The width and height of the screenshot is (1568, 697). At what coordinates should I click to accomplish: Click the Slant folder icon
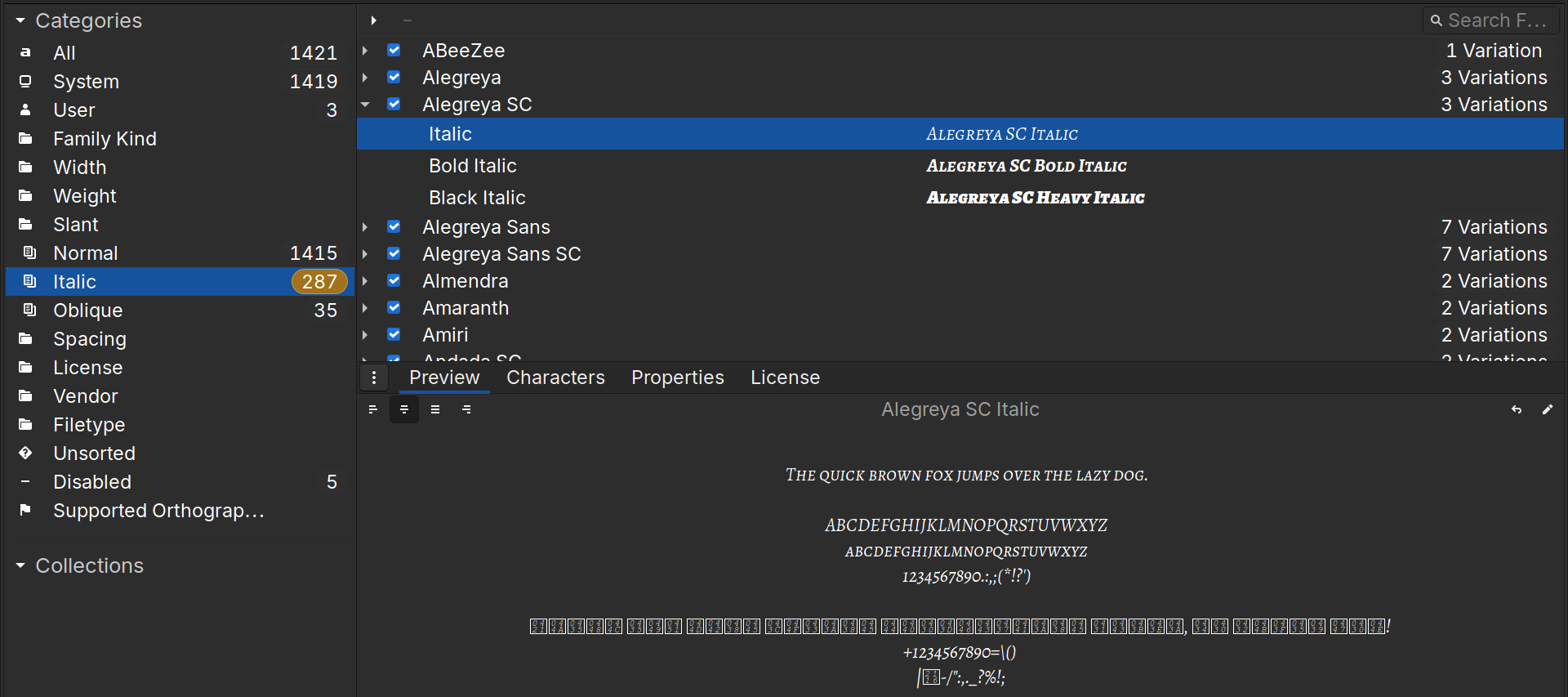click(25, 224)
